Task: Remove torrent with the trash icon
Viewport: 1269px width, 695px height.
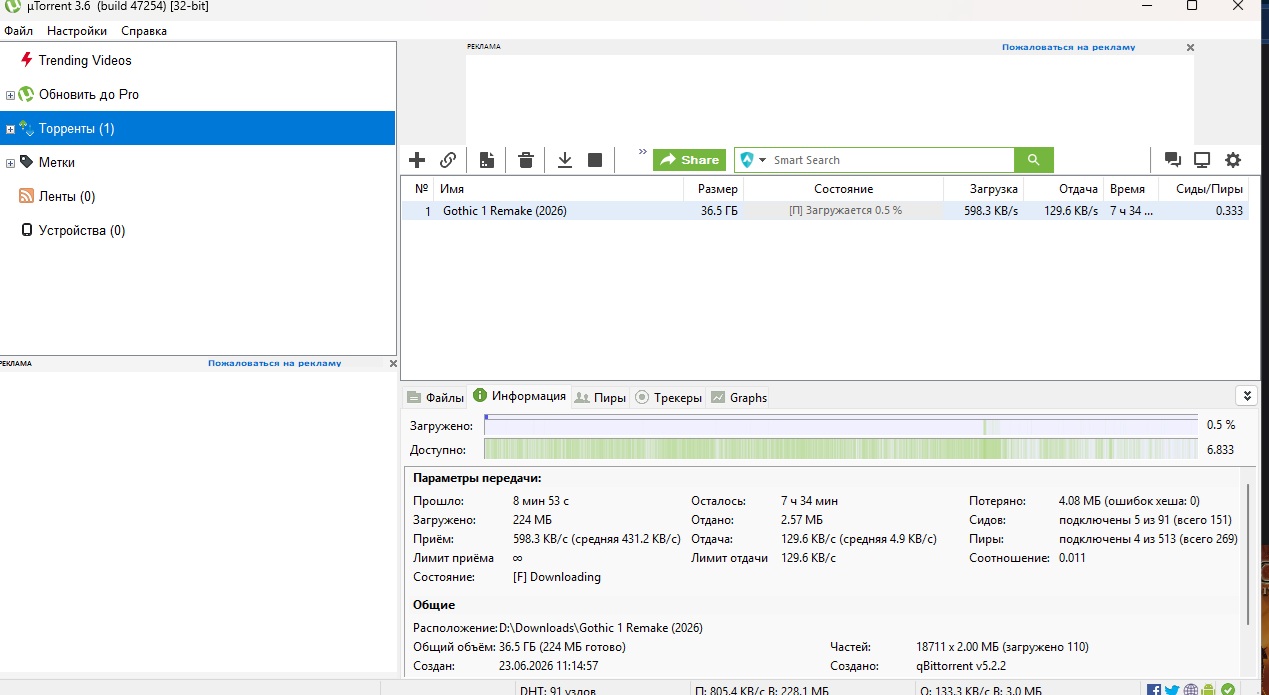Action: coord(526,160)
